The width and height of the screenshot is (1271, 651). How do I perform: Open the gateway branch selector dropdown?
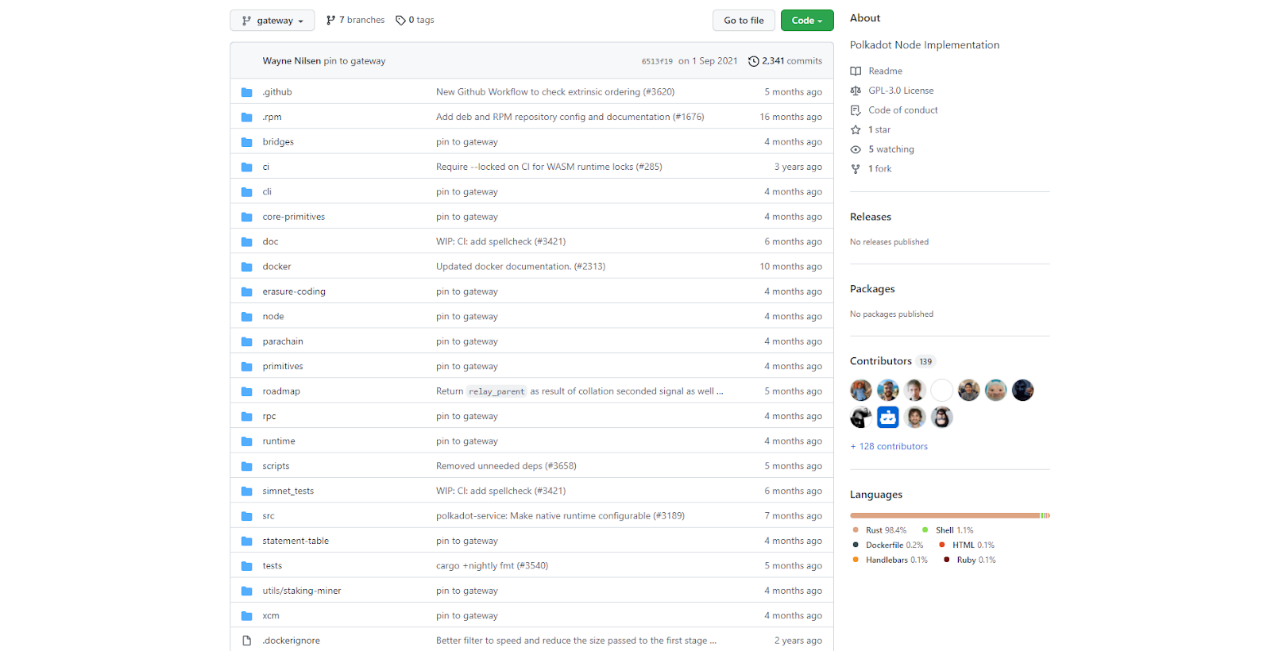271,20
